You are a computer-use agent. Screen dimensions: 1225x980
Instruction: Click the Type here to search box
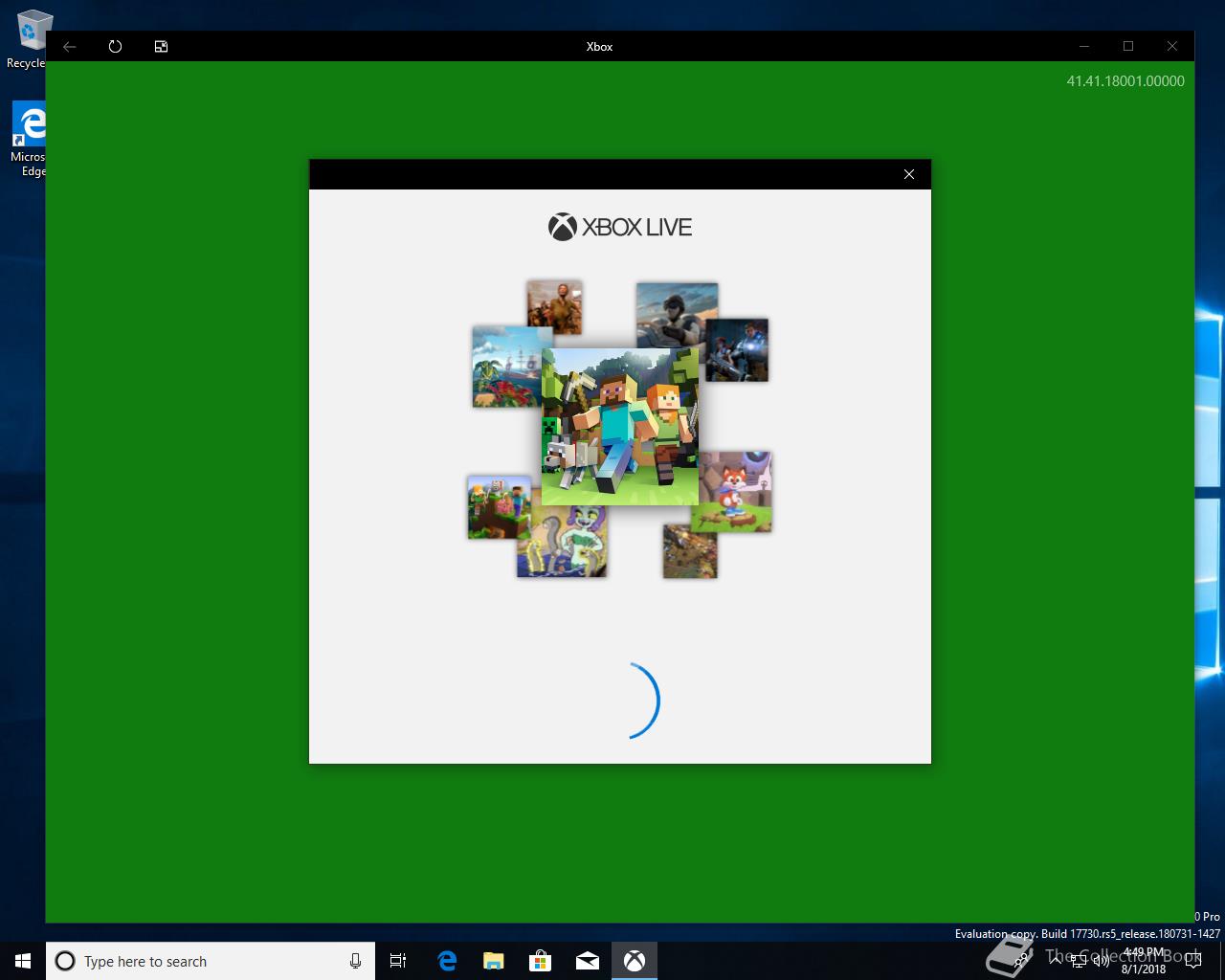pyautogui.click(x=209, y=961)
